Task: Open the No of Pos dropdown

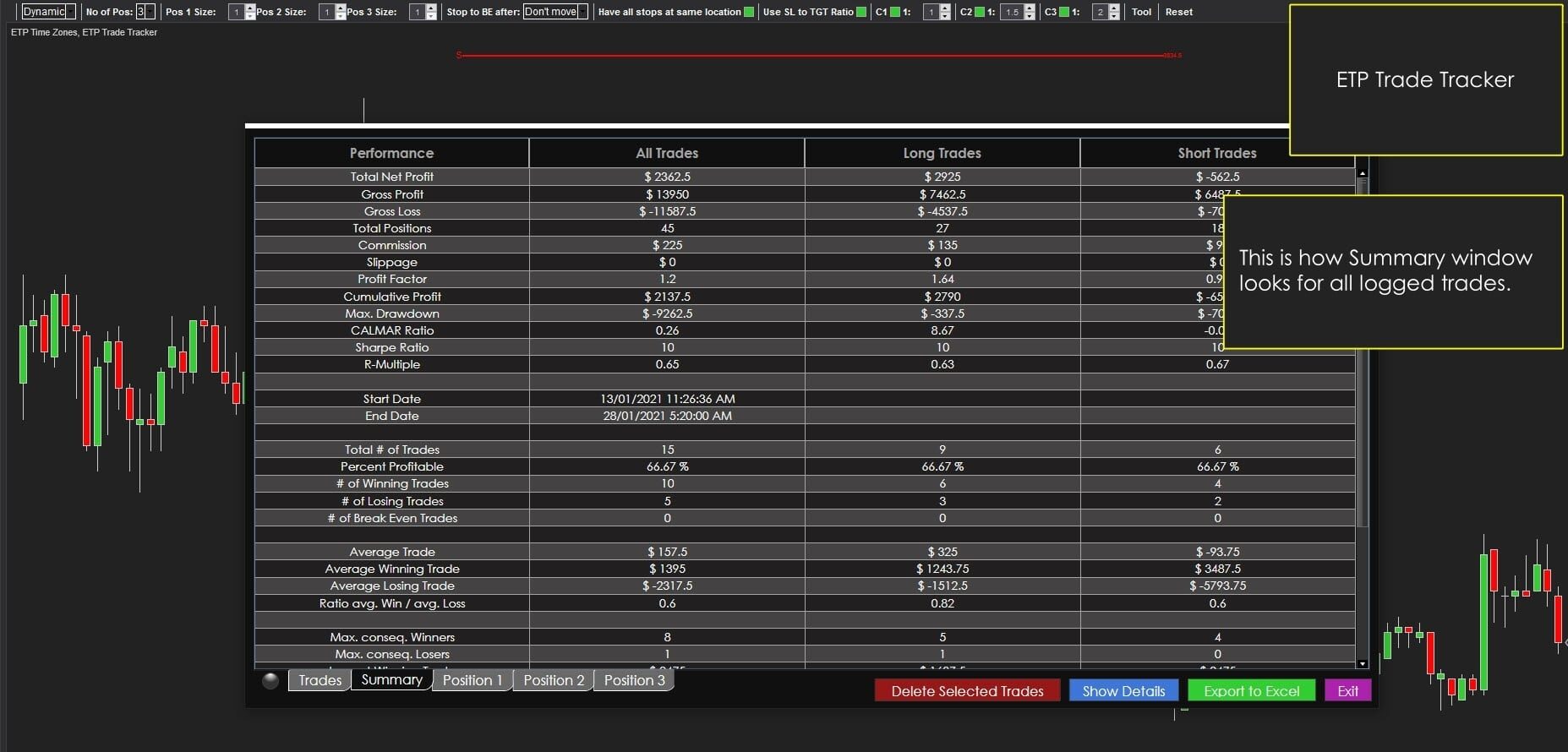Action: (x=145, y=12)
